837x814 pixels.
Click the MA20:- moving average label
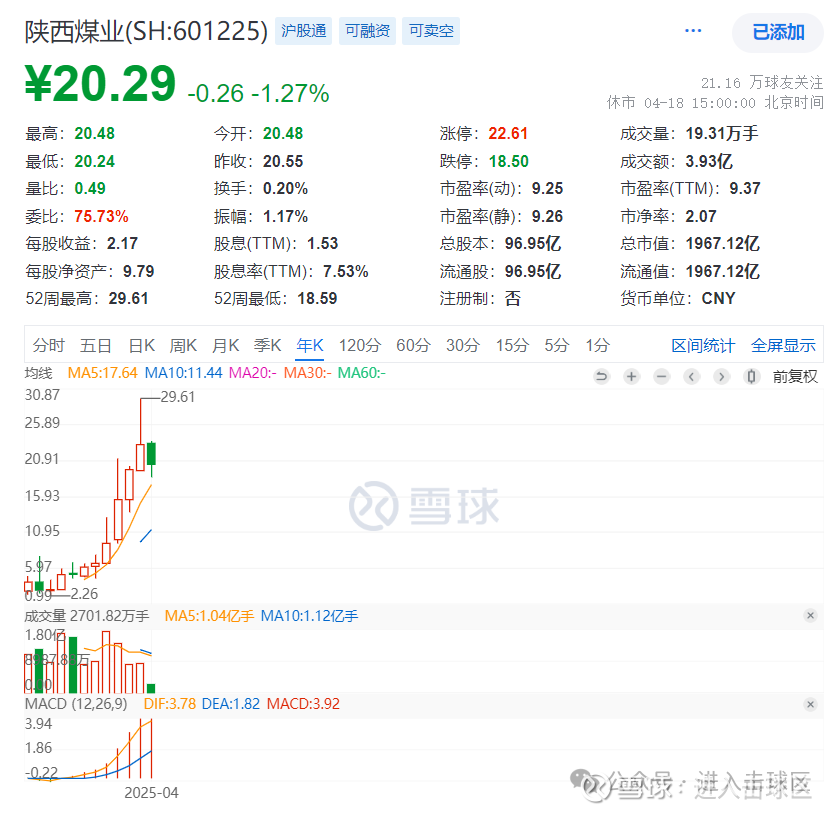tap(252, 373)
